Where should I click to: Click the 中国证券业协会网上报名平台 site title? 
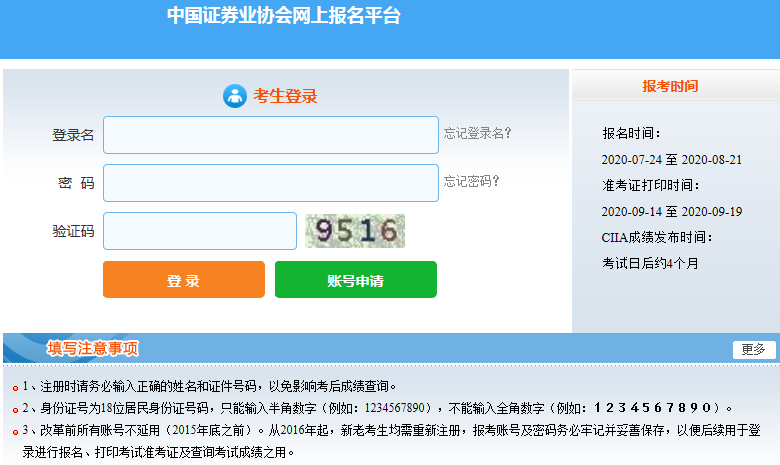(x=283, y=16)
